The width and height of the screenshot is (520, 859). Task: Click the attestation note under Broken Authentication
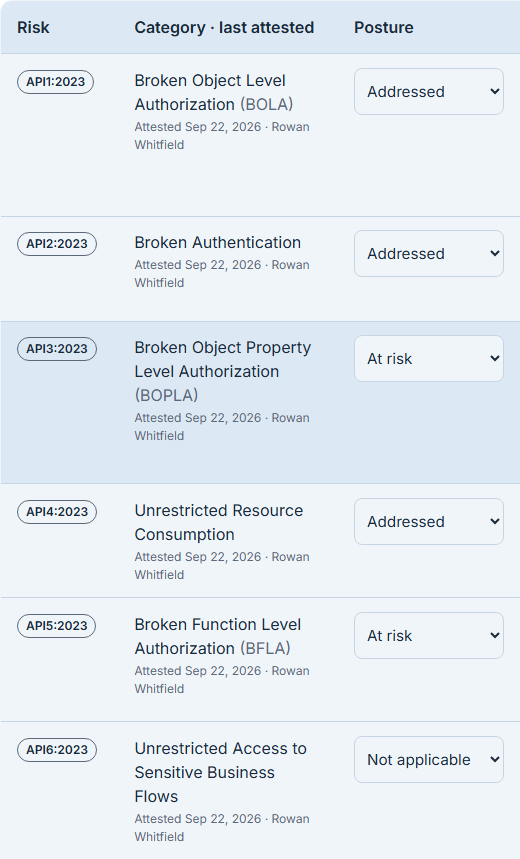222,273
